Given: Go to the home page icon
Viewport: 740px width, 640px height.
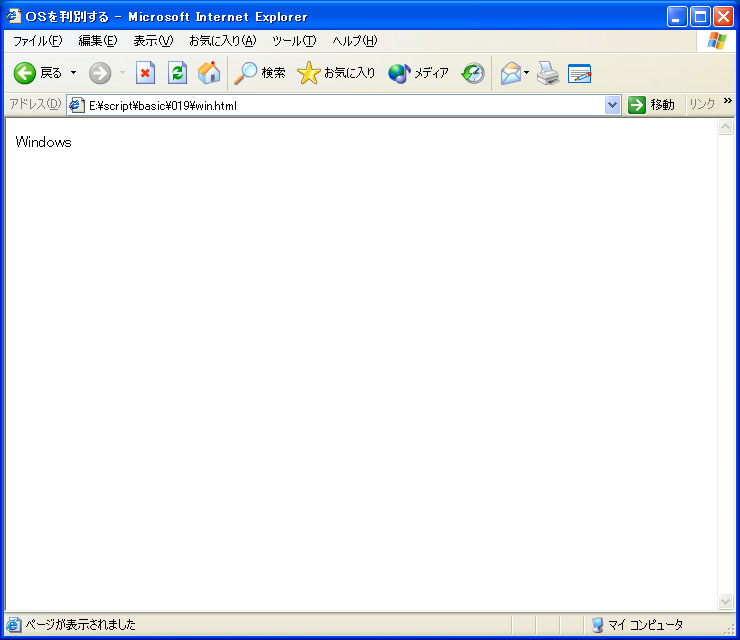Looking at the screenshot, I should click(209, 73).
